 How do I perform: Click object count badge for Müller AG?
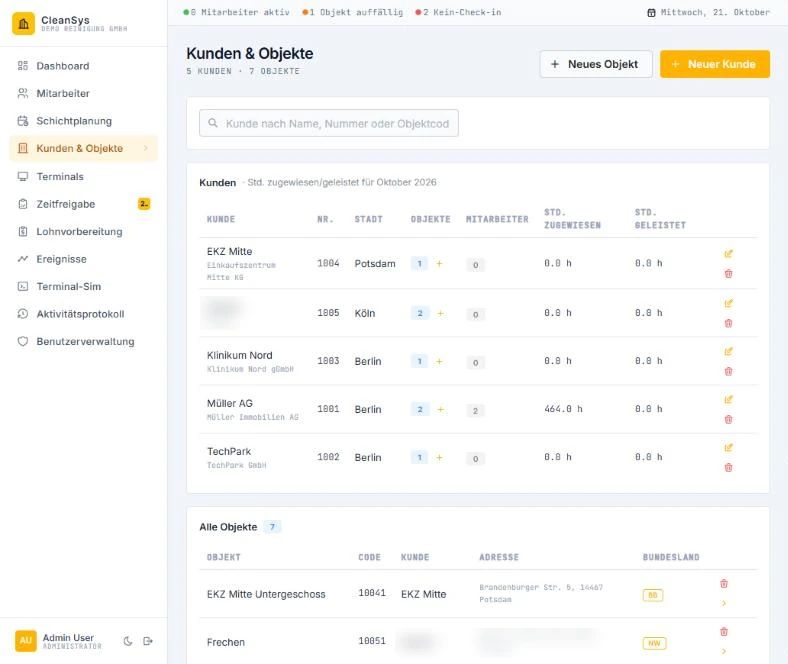click(x=420, y=410)
